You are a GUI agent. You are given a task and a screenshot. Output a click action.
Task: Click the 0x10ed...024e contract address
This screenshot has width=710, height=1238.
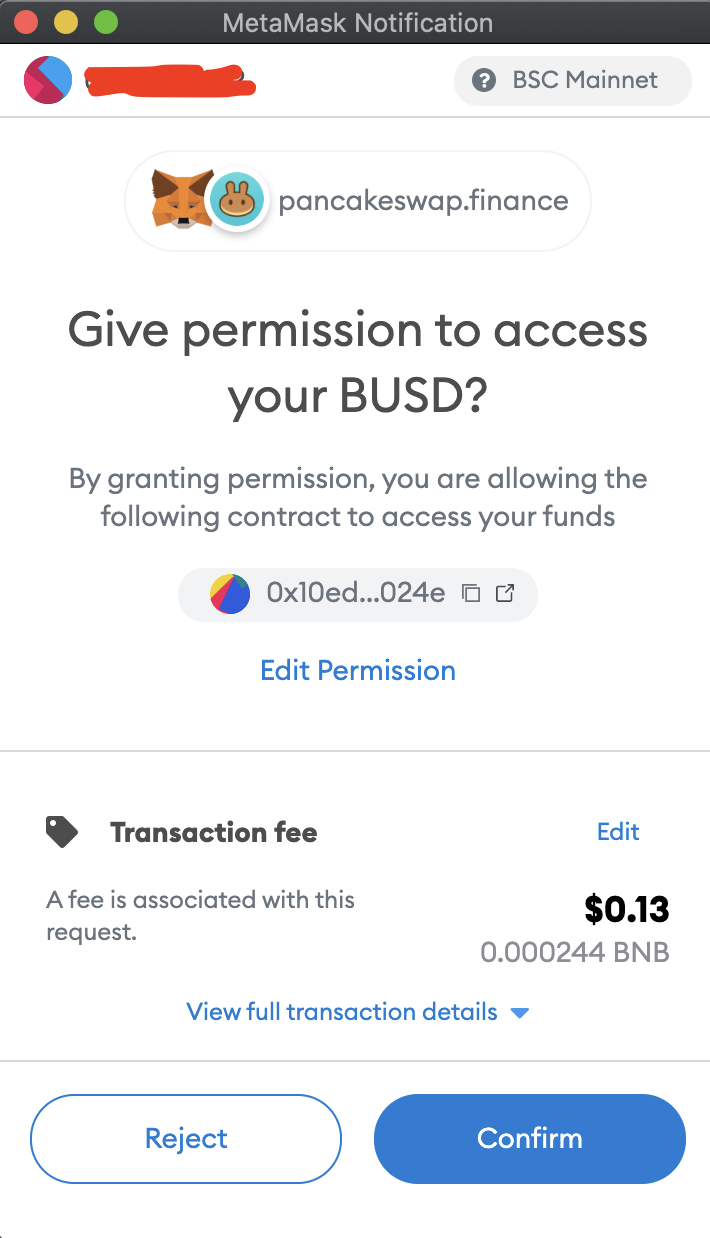click(x=355, y=594)
